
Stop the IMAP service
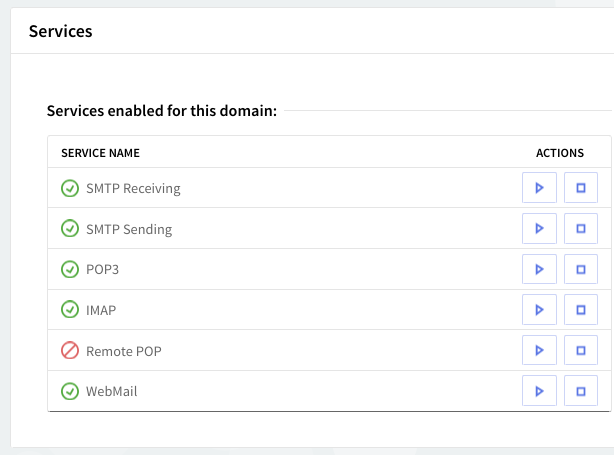pyautogui.click(x=580, y=310)
